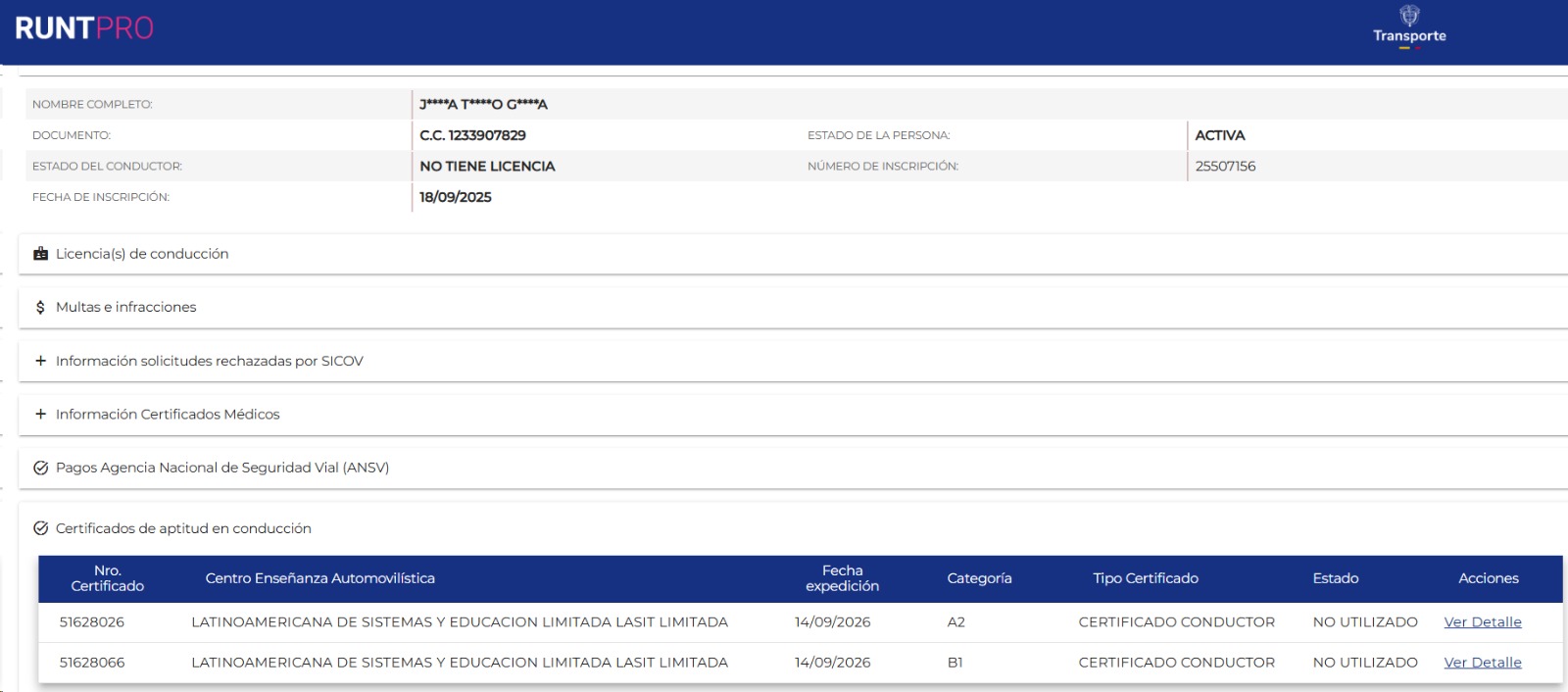Screen dimensions: 1568x692
Task: Click the Categoría column header
Action: click(x=979, y=578)
